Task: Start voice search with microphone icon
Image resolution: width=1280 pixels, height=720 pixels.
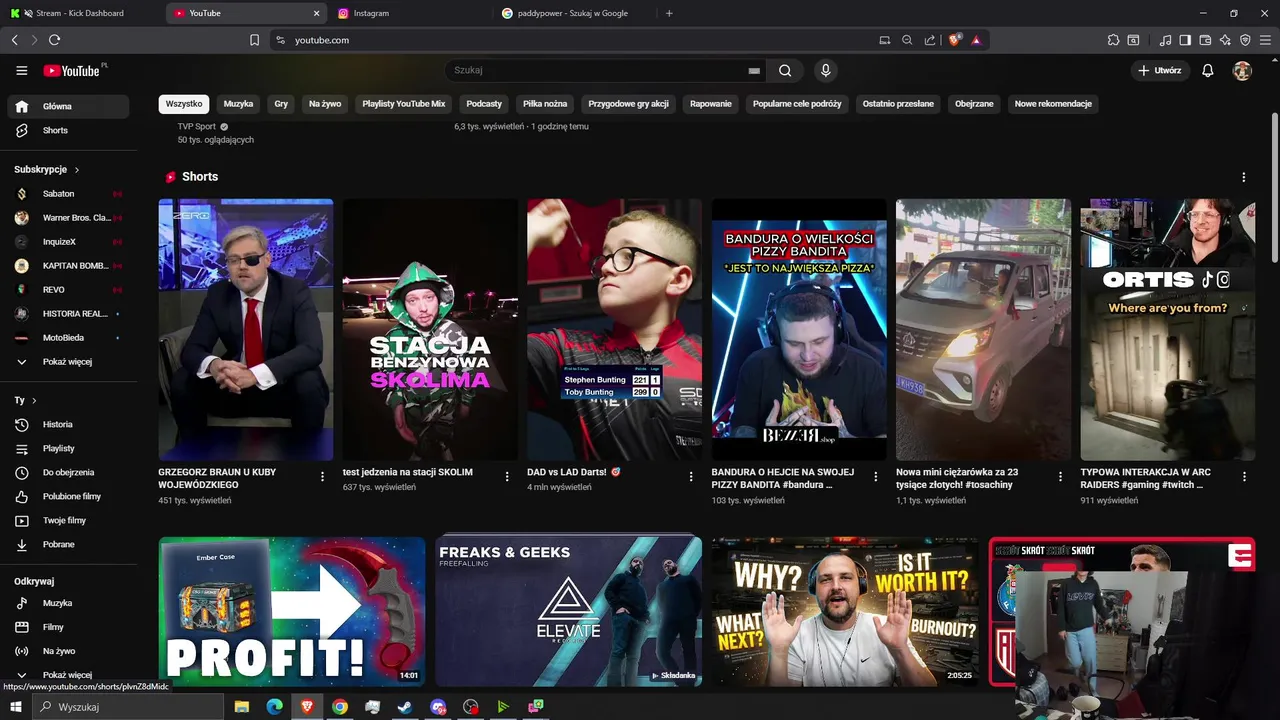Action: click(x=825, y=71)
